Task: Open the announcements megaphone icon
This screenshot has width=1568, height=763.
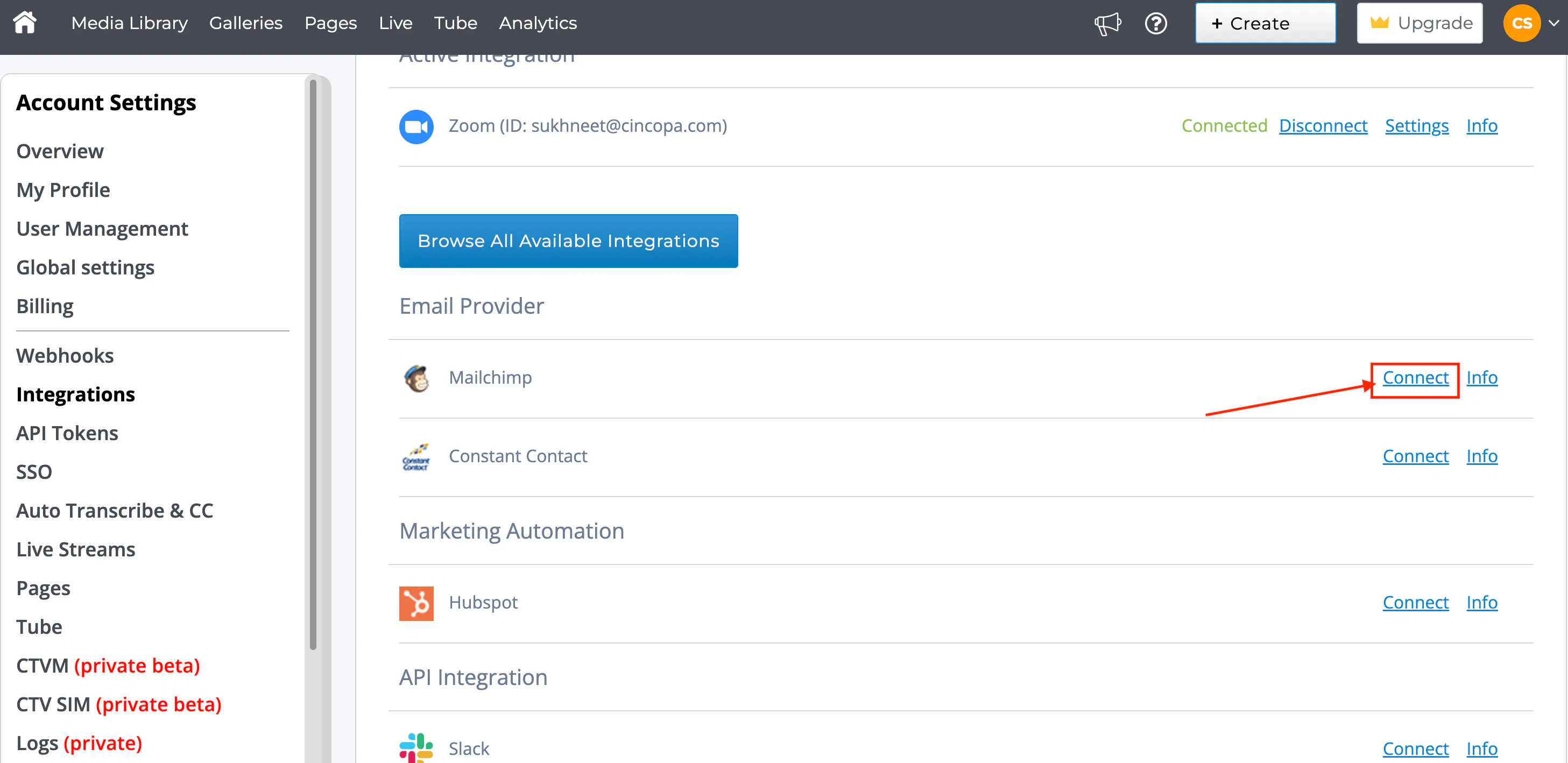Action: [1107, 24]
